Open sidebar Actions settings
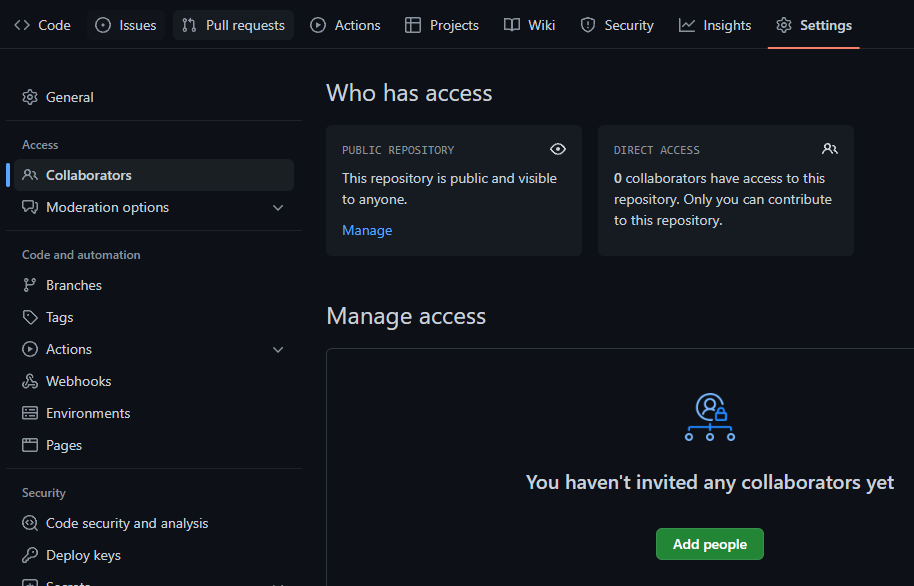Viewport: 914px width, 586px height. point(154,349)
